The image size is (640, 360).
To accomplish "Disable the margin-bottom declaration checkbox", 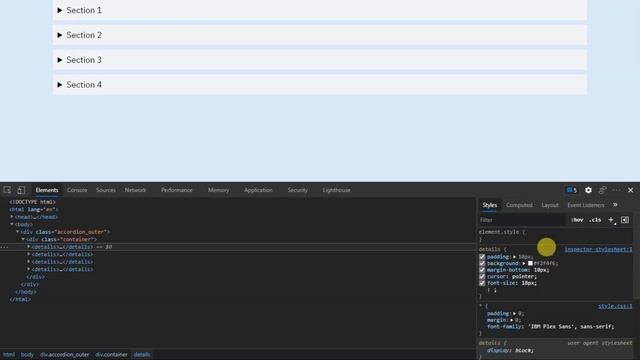I will [482, 270].
